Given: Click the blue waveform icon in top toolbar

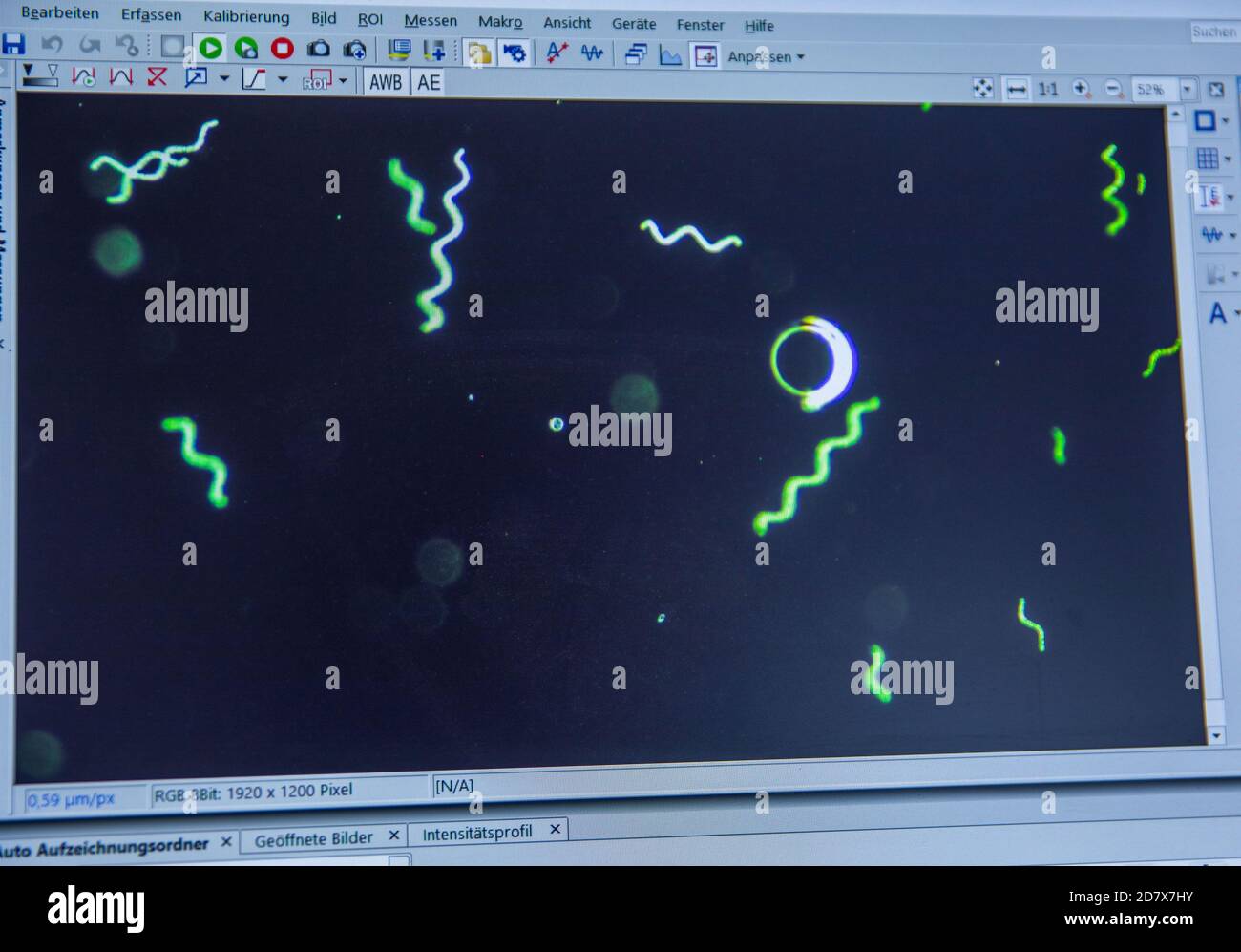Looking at the screenshot, I should pyautogui.click(x=592, y=53).
